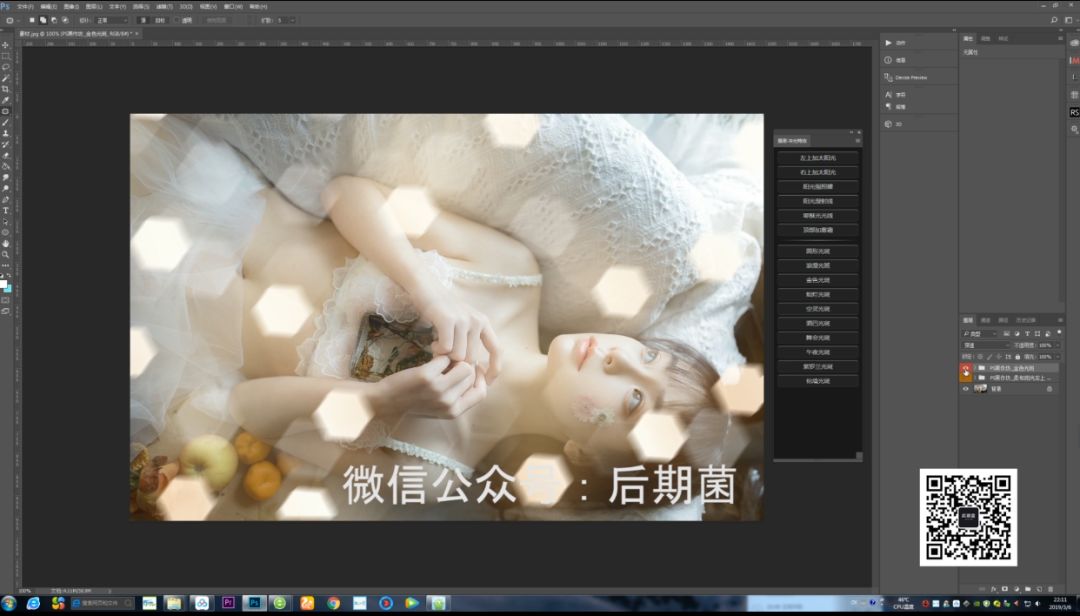Open the Actions panel play icon
This screenshot has width=1080, height=616.
889,43
